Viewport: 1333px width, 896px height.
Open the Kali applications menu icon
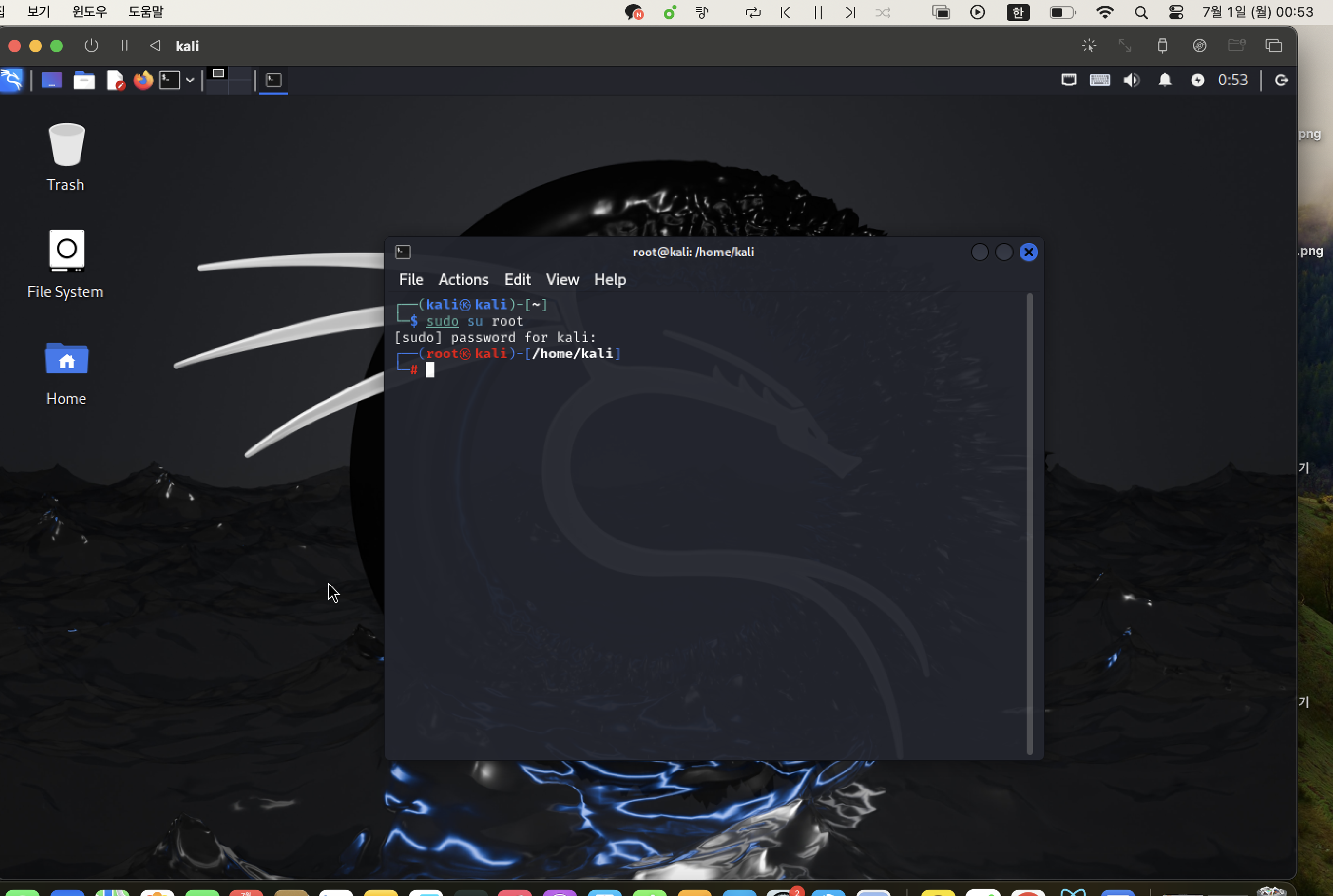click(x=12, y=80)
